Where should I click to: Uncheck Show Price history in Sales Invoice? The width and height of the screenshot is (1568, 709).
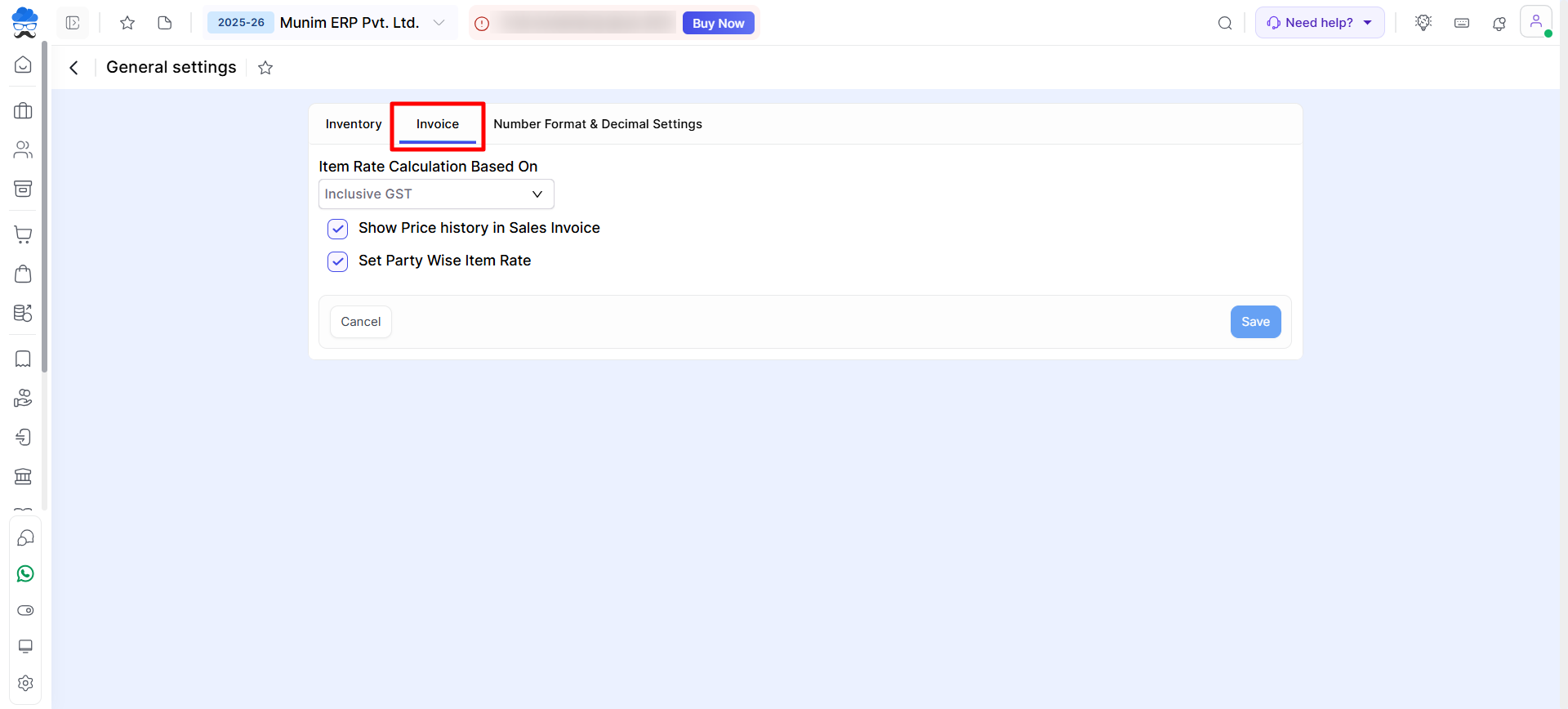337,229
